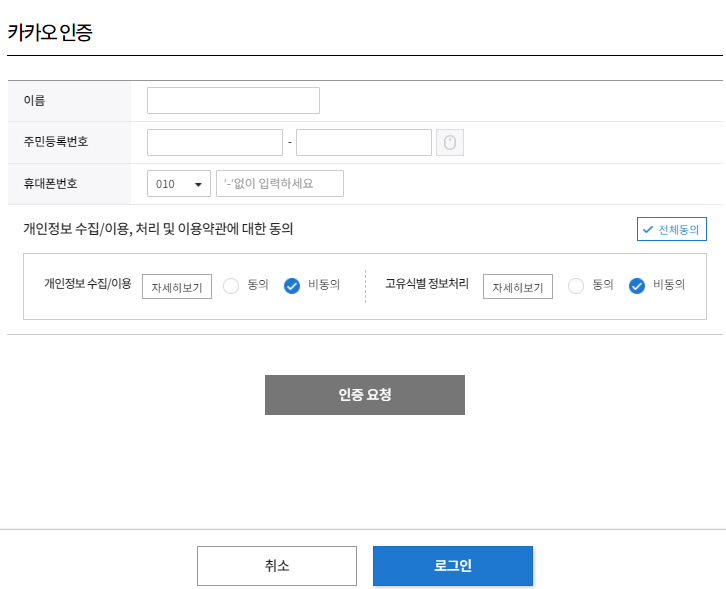Image resolution: width=726 pixels, height=589 pixels.
Task: Click the 주민등록번호 label
Action: pos(56,142)
